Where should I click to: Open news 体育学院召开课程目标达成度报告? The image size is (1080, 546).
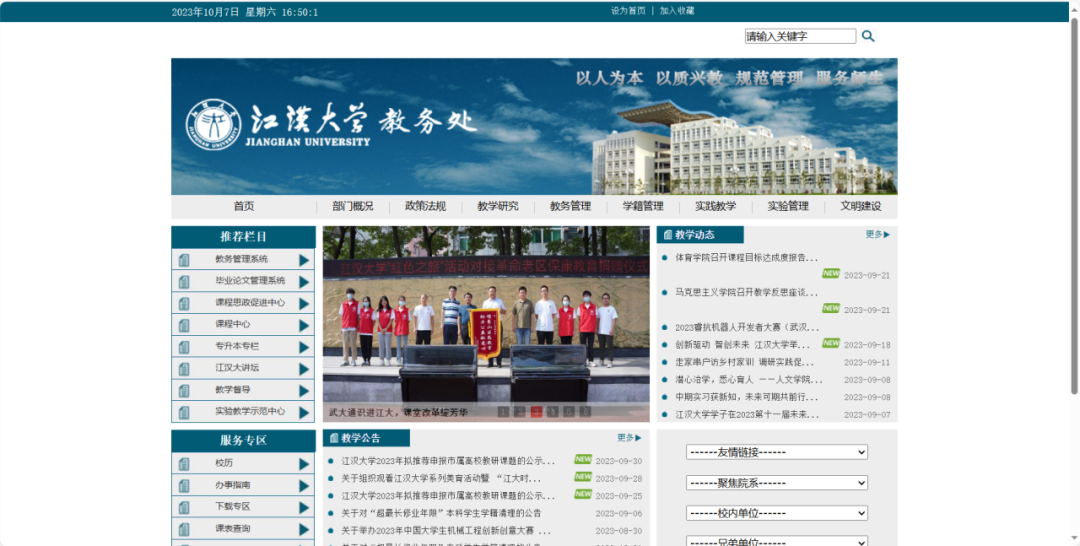(x=747, y=258)
